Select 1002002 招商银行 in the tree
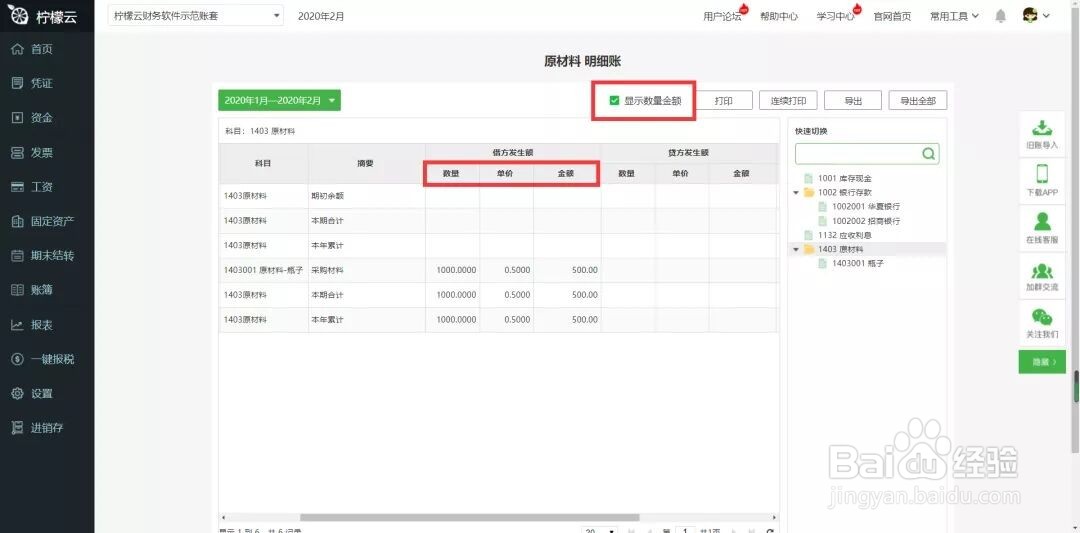Screen dimensions: 1080x533 click(866, 221)
